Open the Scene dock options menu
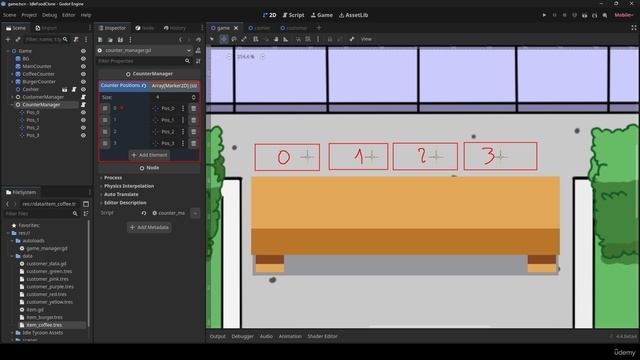The image size is (640, 360). pos(86,40)
